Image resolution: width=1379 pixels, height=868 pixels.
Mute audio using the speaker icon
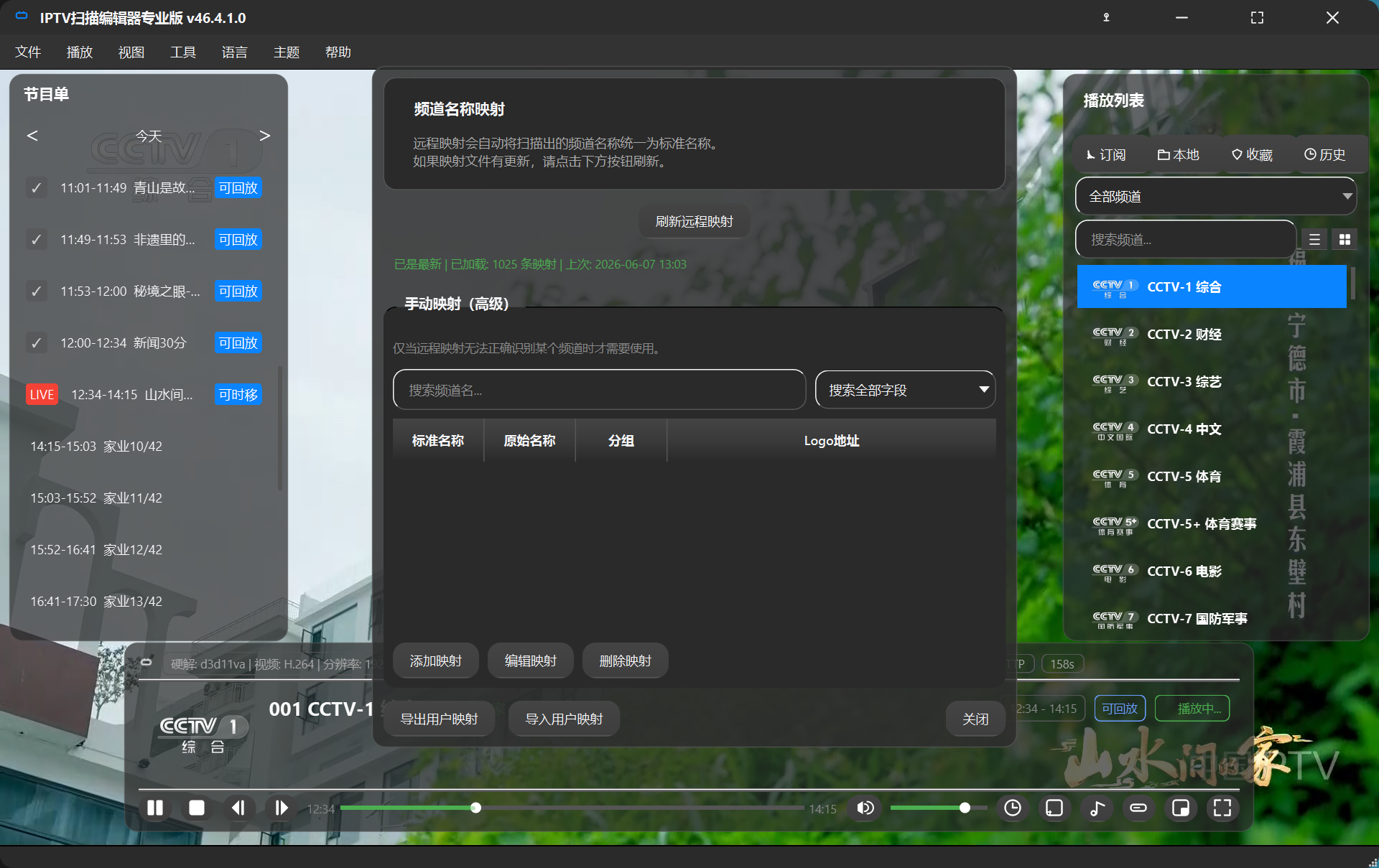[x=865, y=808]
